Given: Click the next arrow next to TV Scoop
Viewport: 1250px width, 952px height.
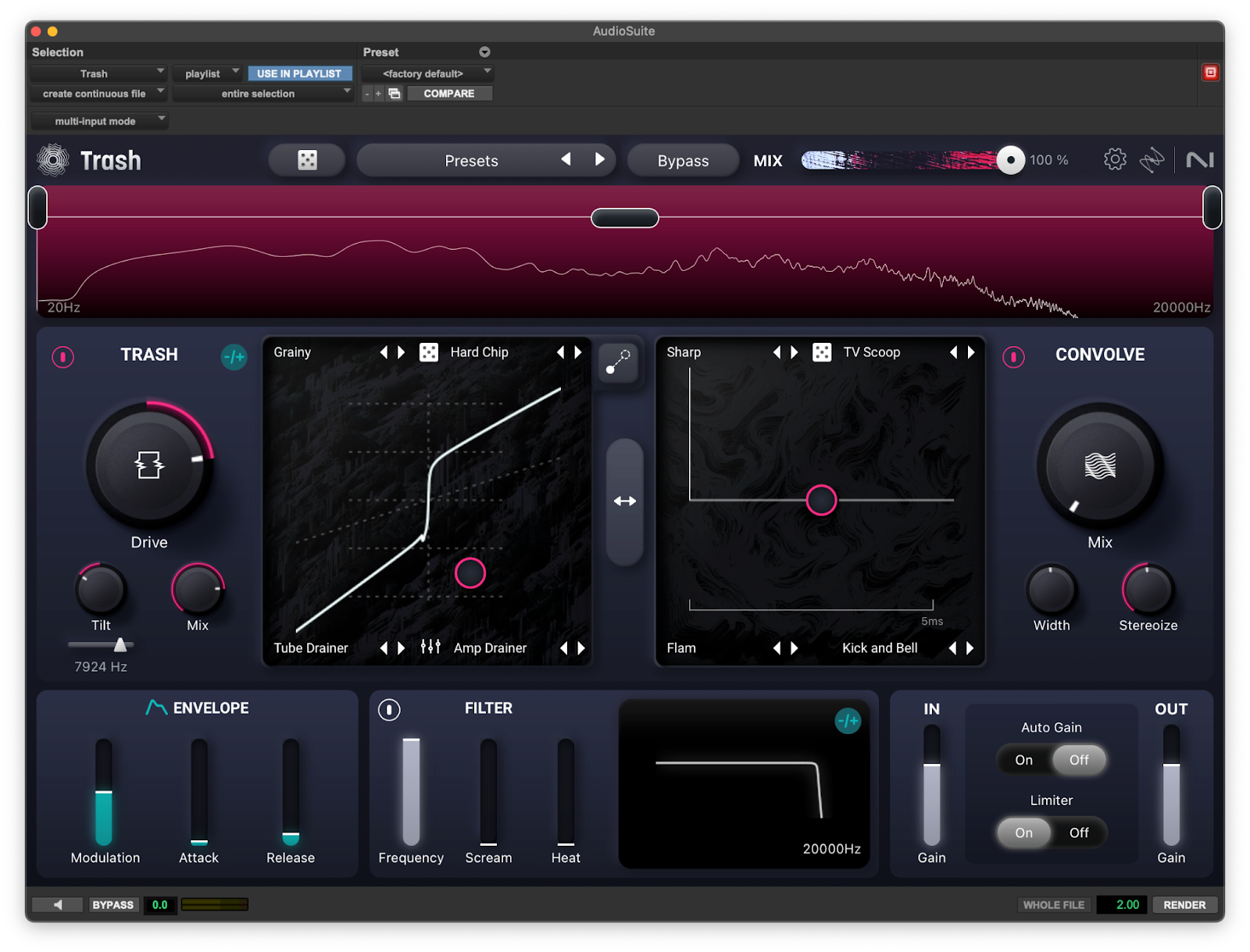Looking at the screenshot, I should coord(971,352).
